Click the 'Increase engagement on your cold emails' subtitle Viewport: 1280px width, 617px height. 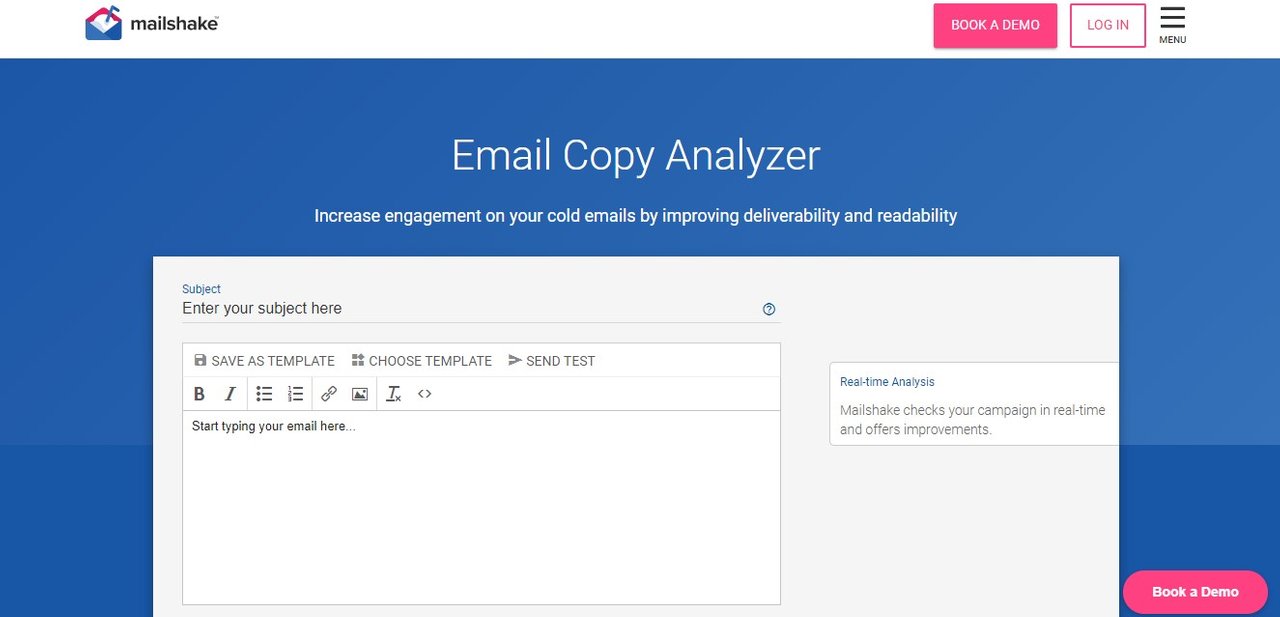pyautogui.click(x=636, y=216)
